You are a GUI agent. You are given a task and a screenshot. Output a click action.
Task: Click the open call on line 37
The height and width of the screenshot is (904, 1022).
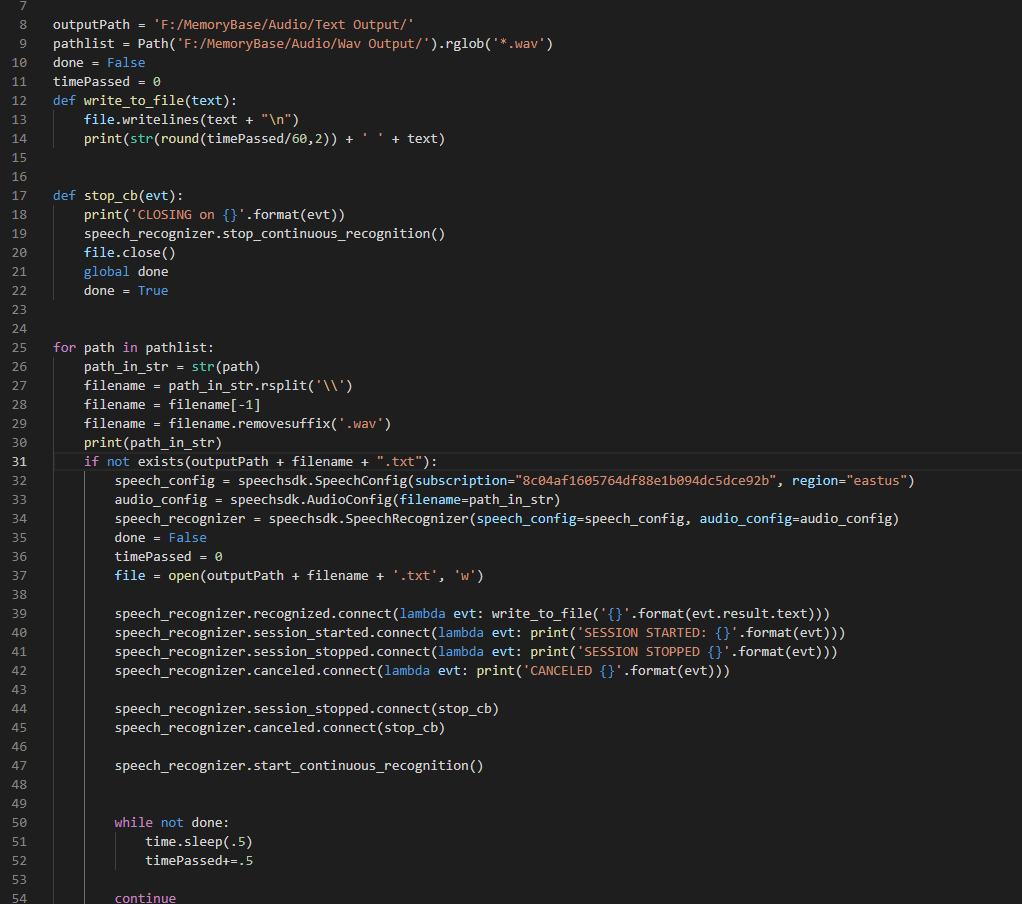click(184, 576)
